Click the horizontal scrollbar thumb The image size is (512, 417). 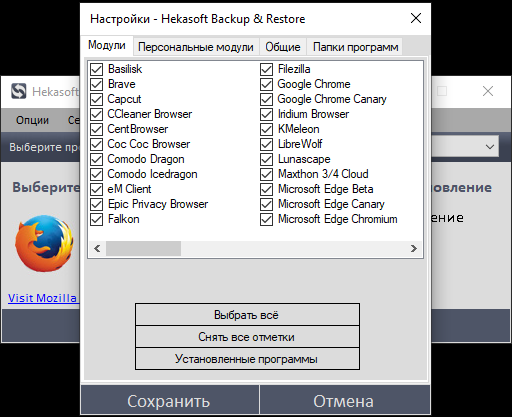[143, 248]
